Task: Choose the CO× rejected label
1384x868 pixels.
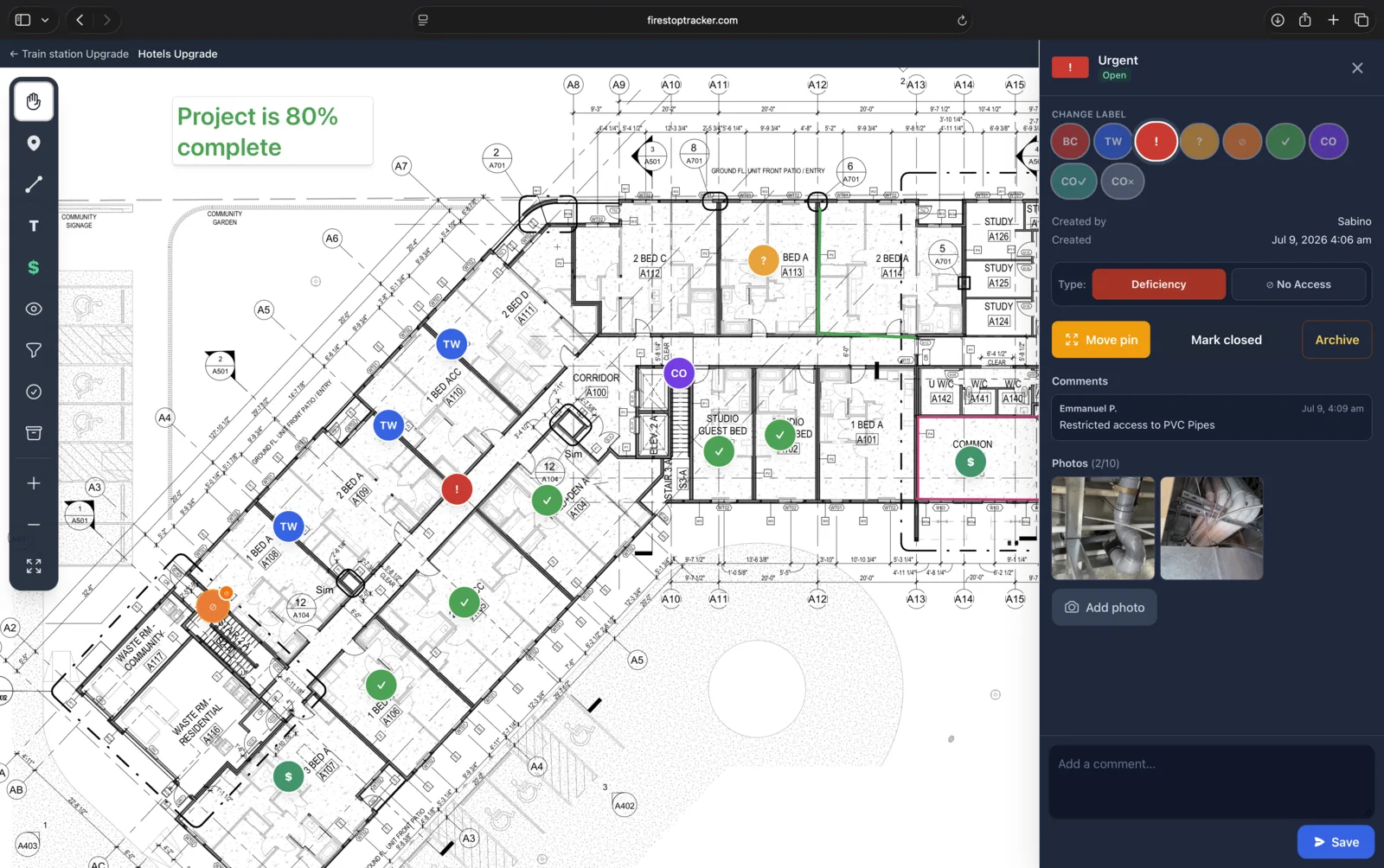Action: pos(1123,182)
